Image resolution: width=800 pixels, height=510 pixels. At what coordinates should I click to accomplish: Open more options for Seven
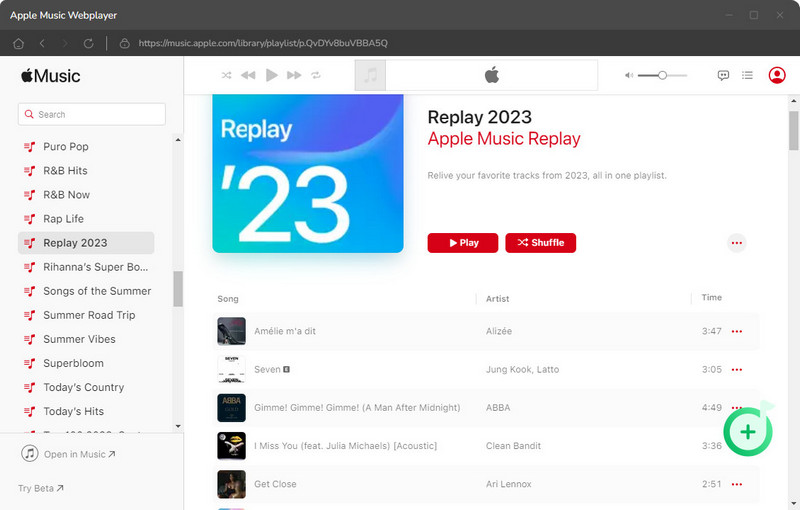pos(737,370)
